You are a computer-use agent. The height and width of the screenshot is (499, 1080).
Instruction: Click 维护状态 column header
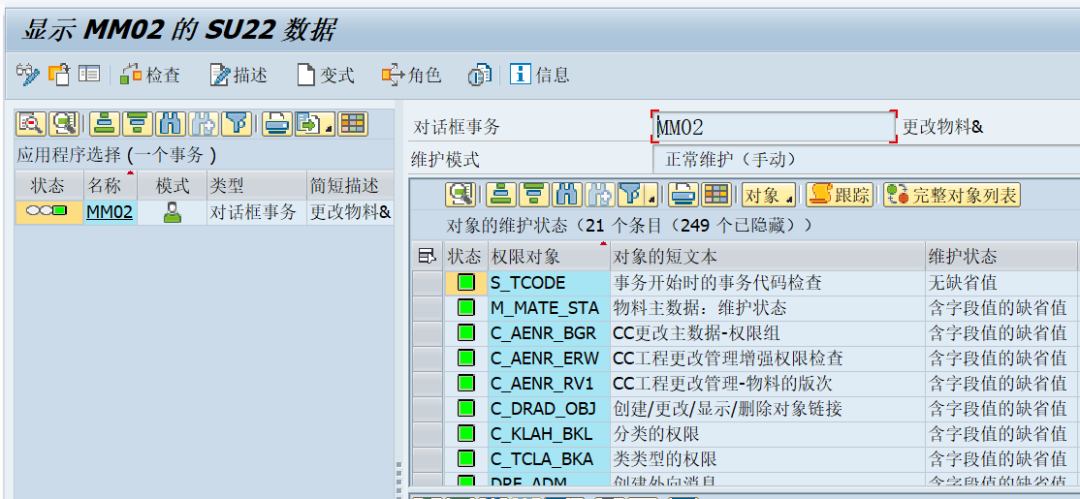click(x=1002, y=257)
